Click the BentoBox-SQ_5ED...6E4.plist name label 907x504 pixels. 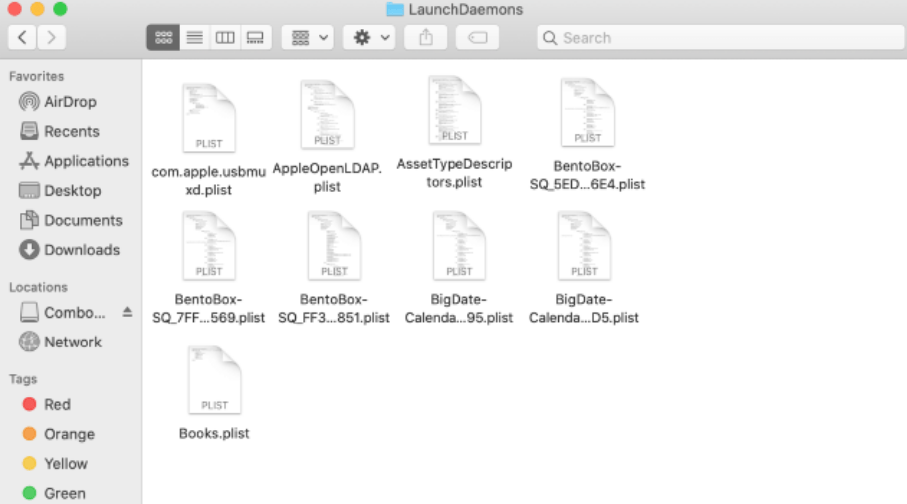(587, 175)
